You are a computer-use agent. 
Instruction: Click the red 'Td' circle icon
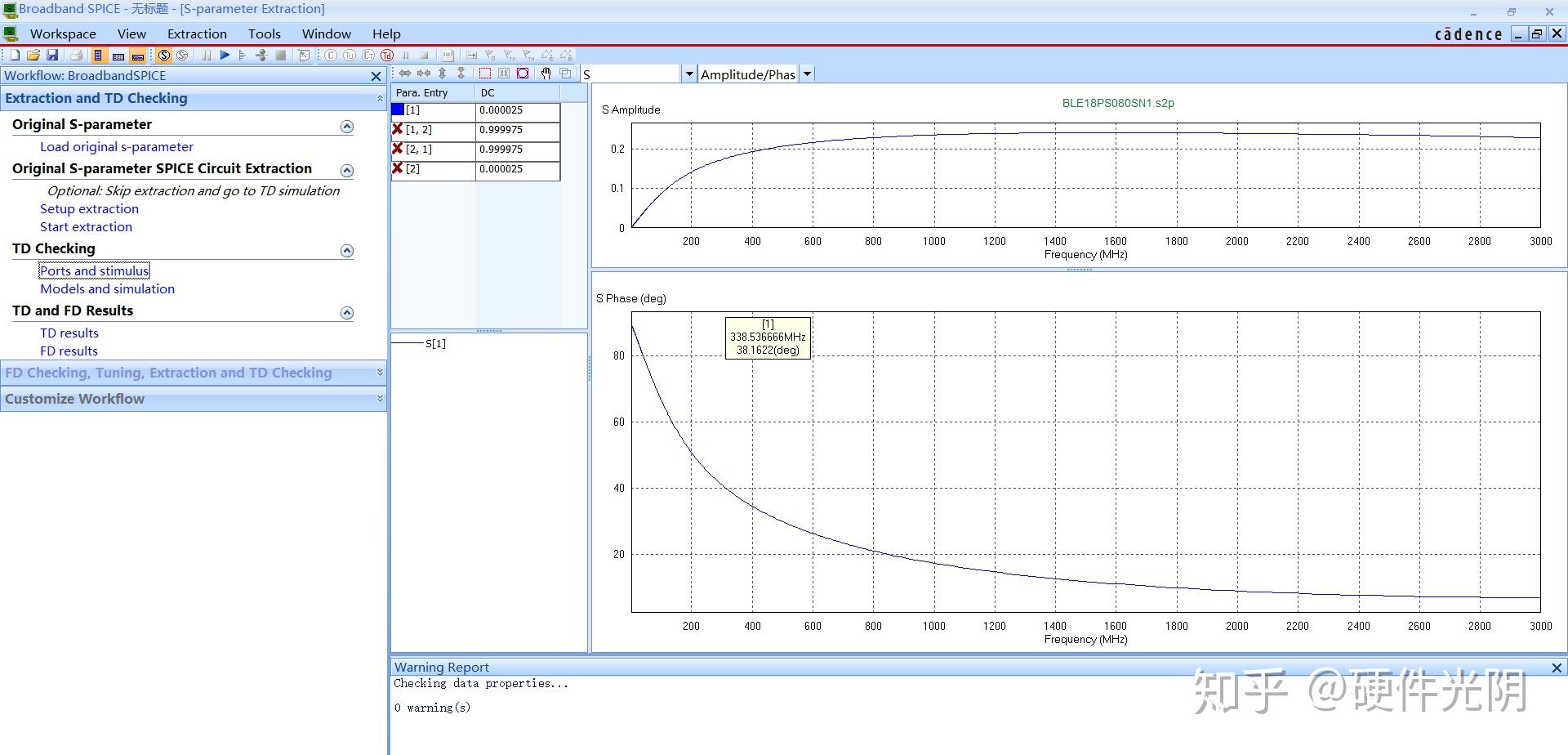pos(386,55)
